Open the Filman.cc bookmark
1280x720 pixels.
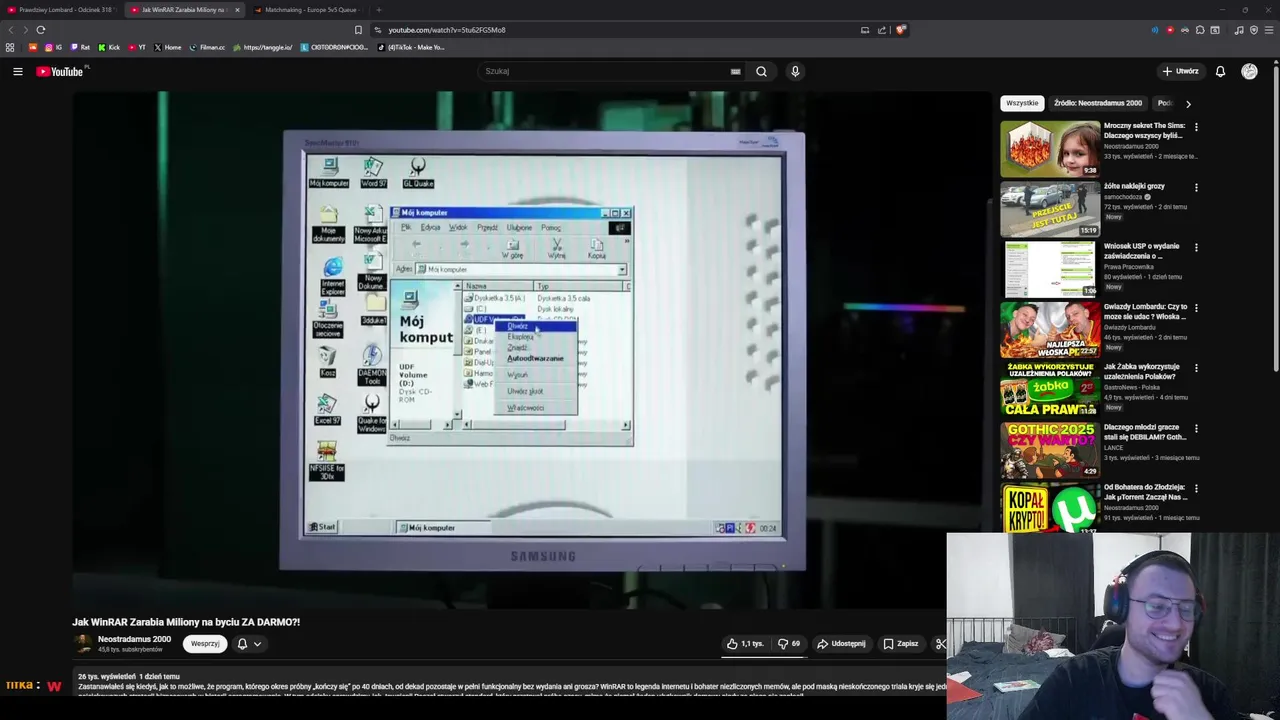[x=207, y=47]
